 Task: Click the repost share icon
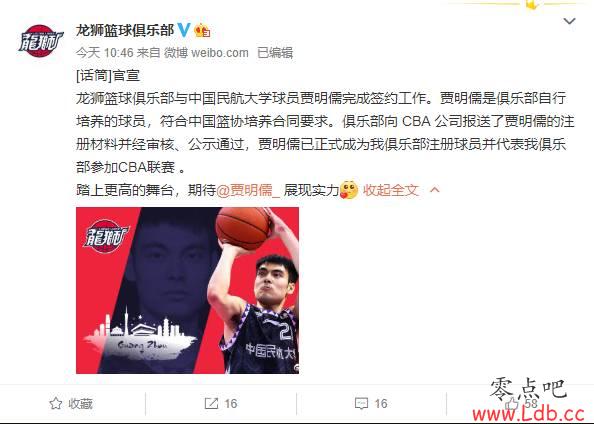[x=211, y=403]
